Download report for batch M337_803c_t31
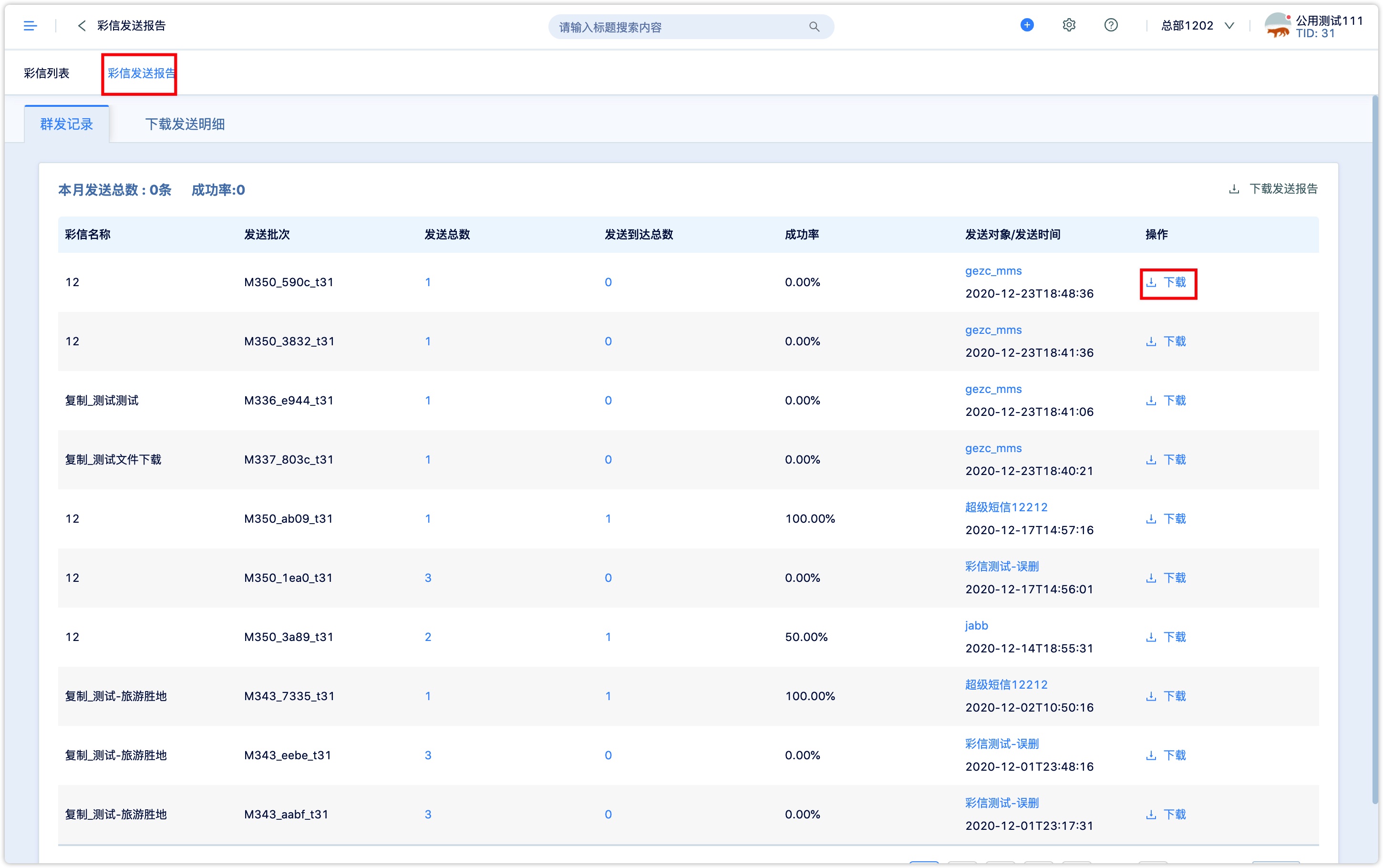Image resolution: width=1383 pixels, height=868 pixels. click(x=1166, y=460)
